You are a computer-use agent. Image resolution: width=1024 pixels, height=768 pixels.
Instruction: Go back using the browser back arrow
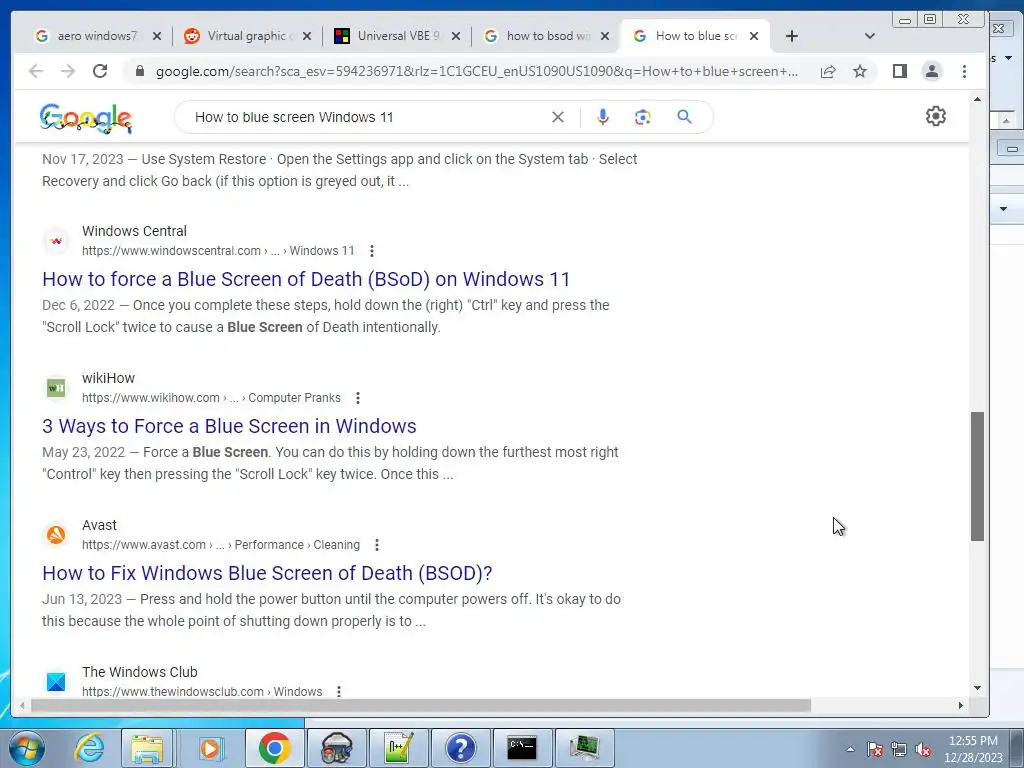(36, 71)
